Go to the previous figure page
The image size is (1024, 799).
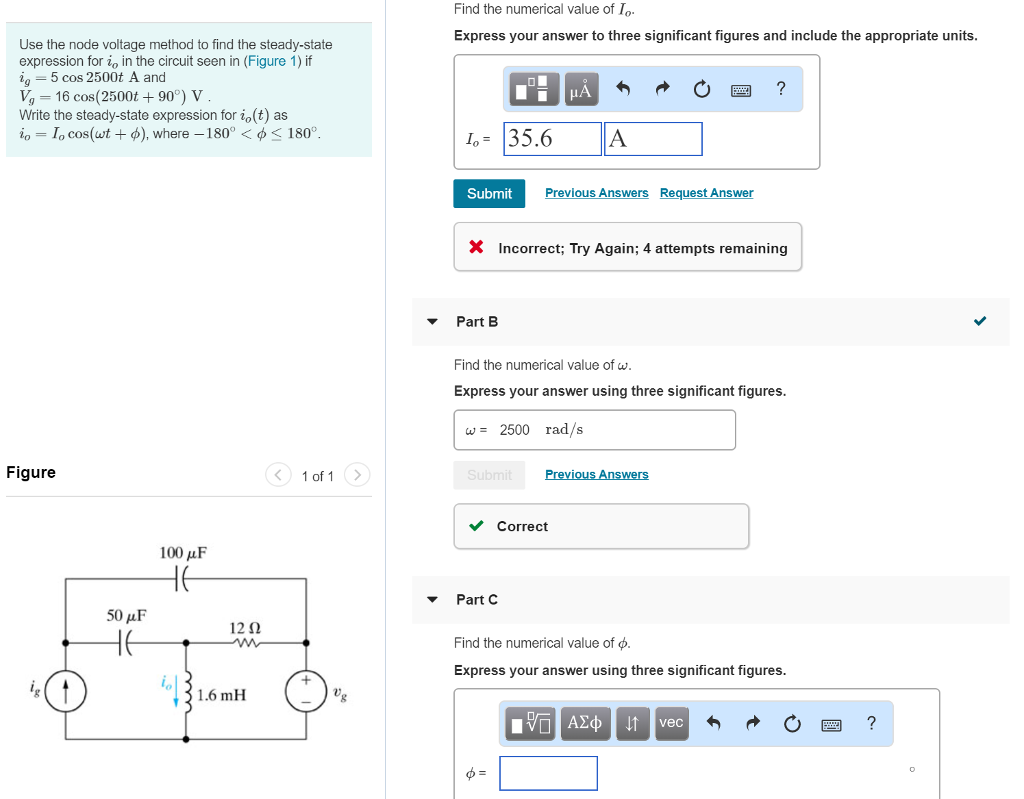coord(278,475)
